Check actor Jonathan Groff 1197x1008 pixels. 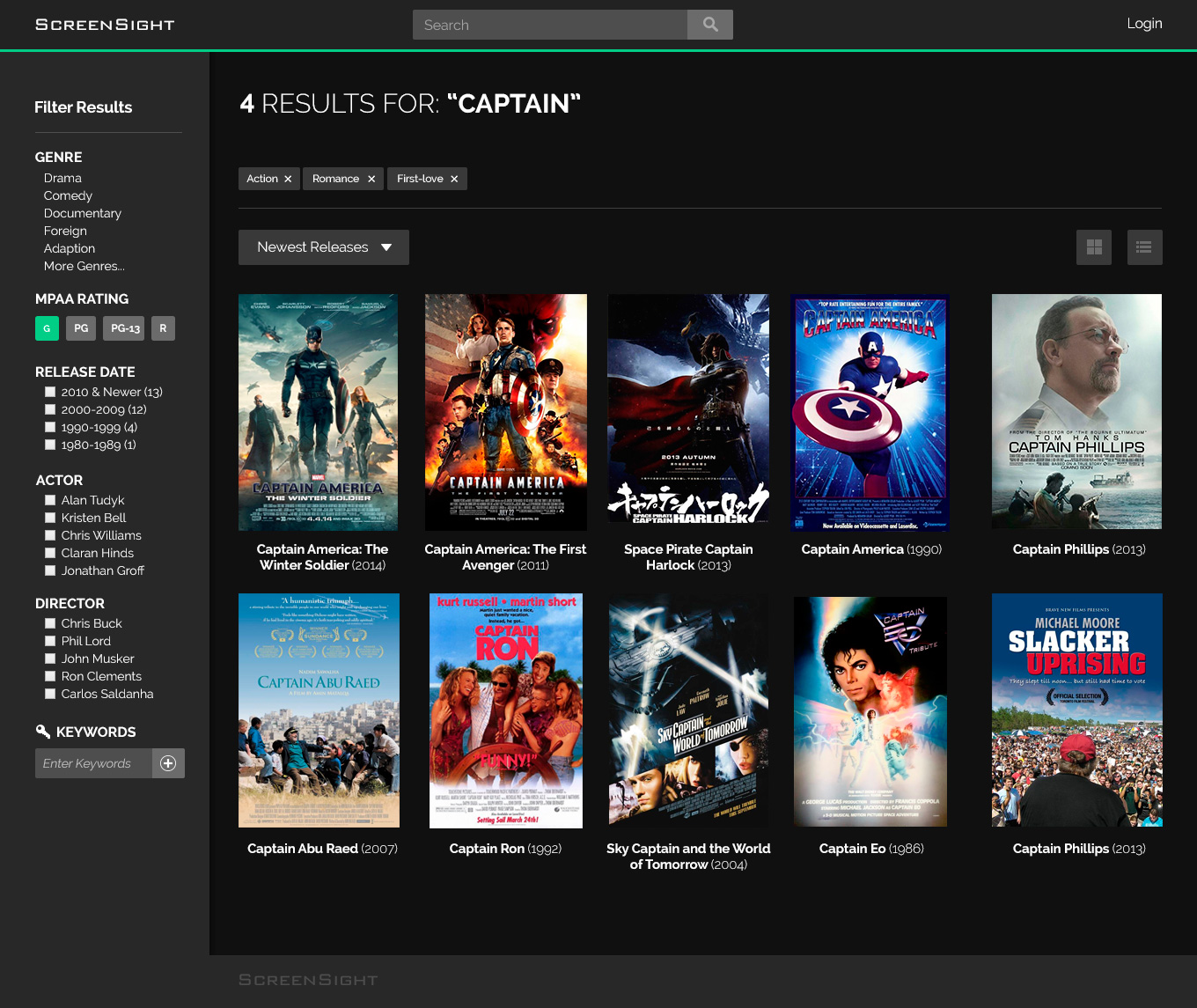[50, 570]
